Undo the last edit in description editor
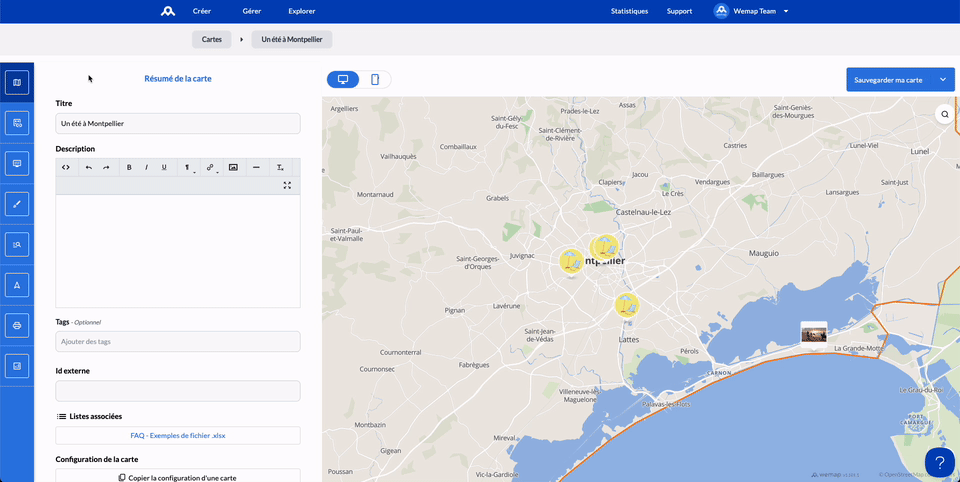960x482 pixels. pyautogui.click(x=88, y=167)
